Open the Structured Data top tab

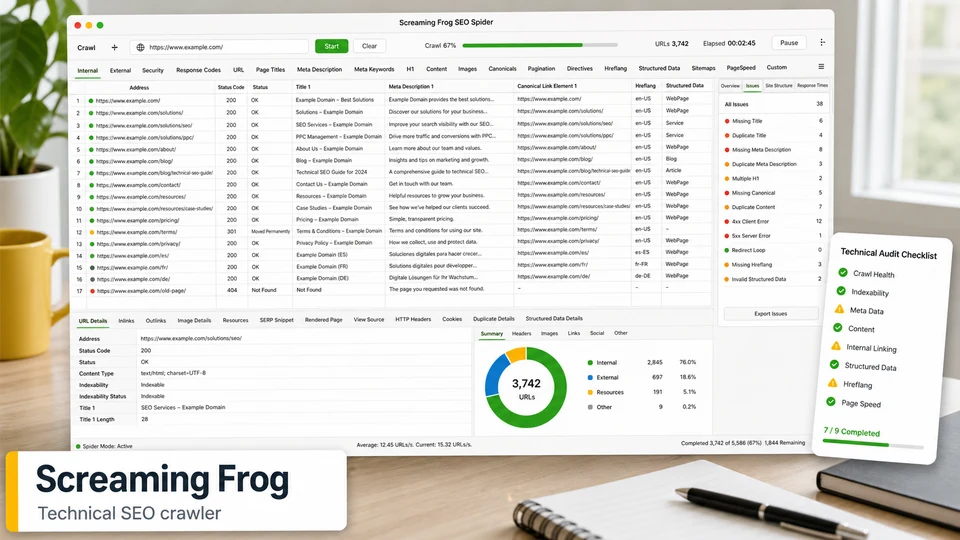[659, 68]
